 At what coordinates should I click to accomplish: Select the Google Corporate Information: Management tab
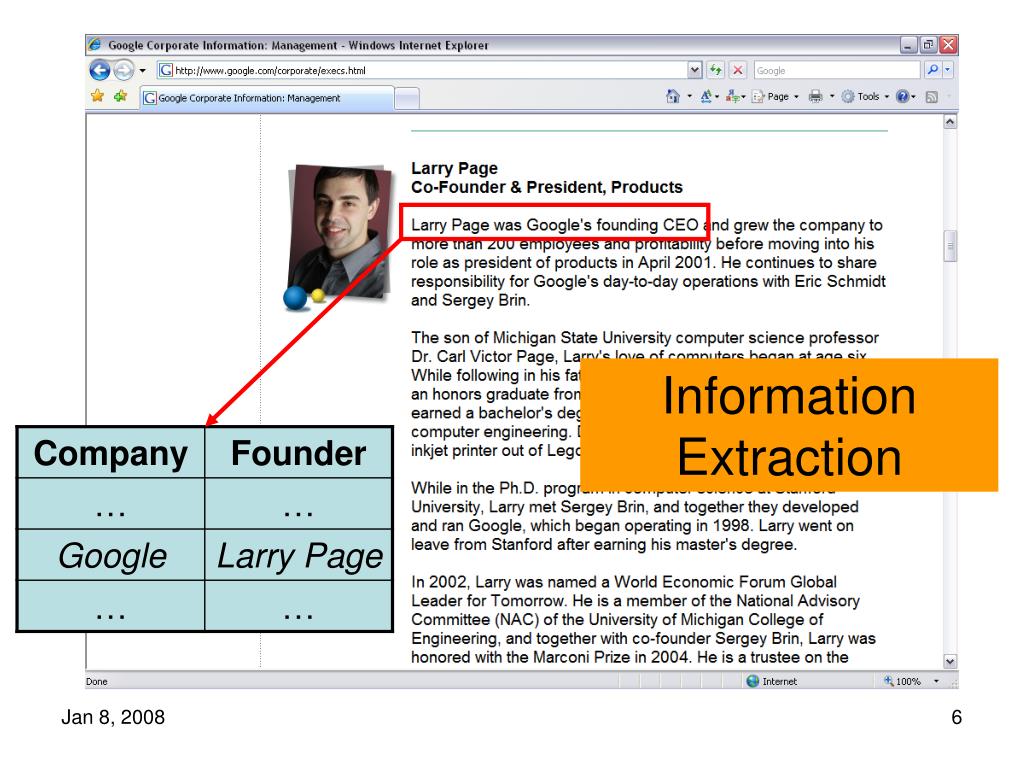(x=267, y=98)
